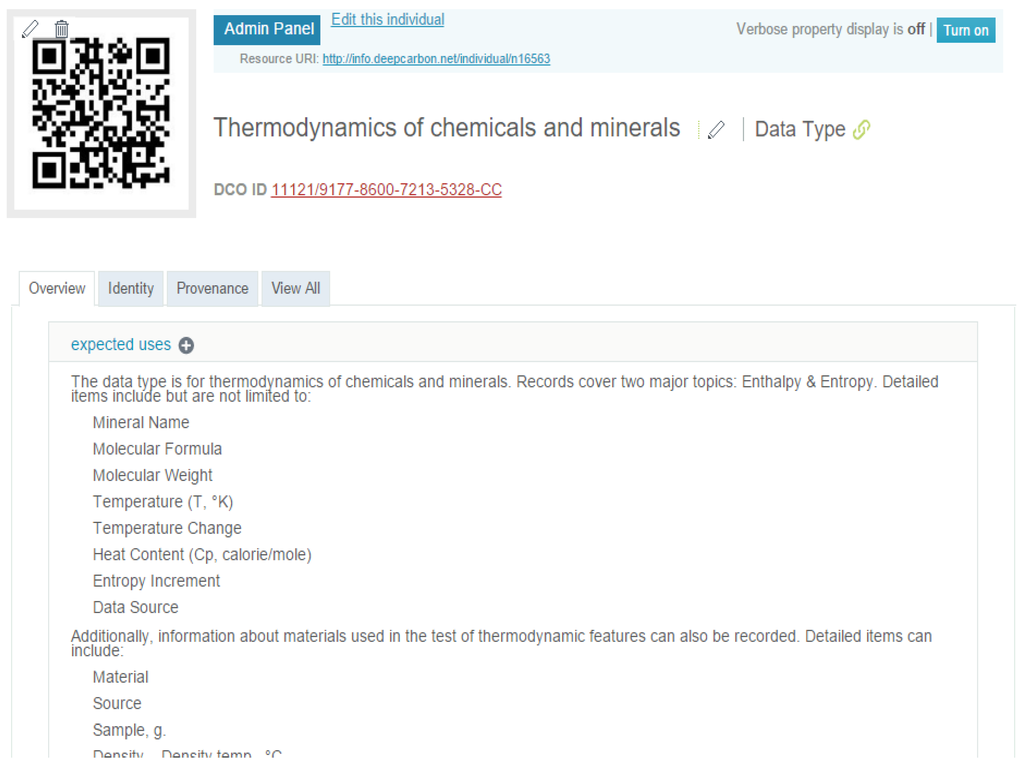Click the Mineral Name list item
The image size is (1024, 766).
click(141, 423)
